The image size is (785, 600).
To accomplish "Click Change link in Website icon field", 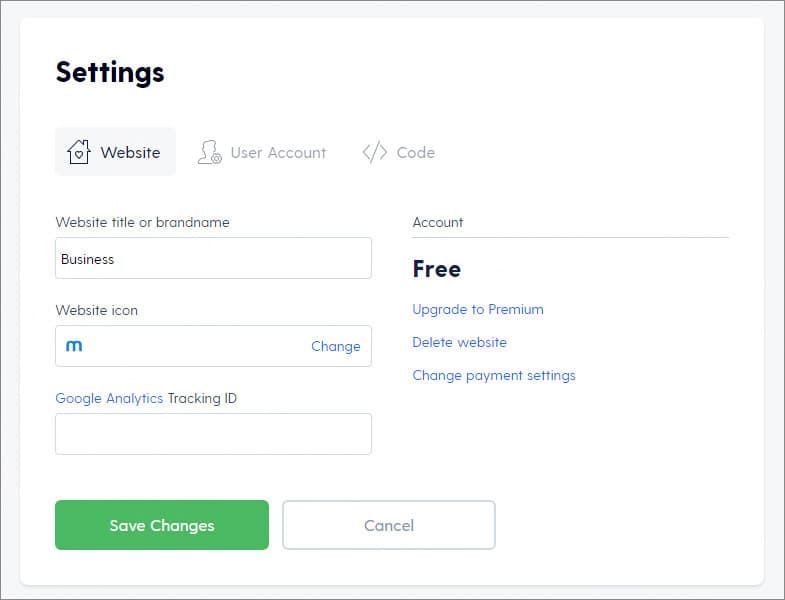I will point(335,346).
